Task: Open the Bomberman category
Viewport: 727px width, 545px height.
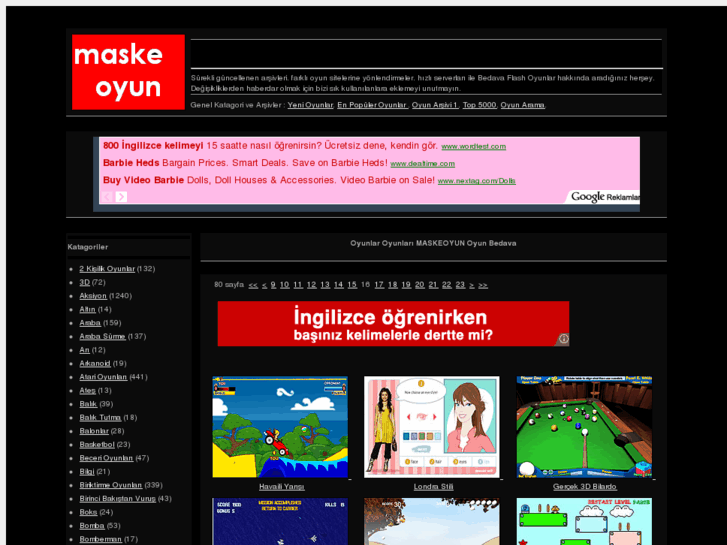Action: (x=101, y=539)
